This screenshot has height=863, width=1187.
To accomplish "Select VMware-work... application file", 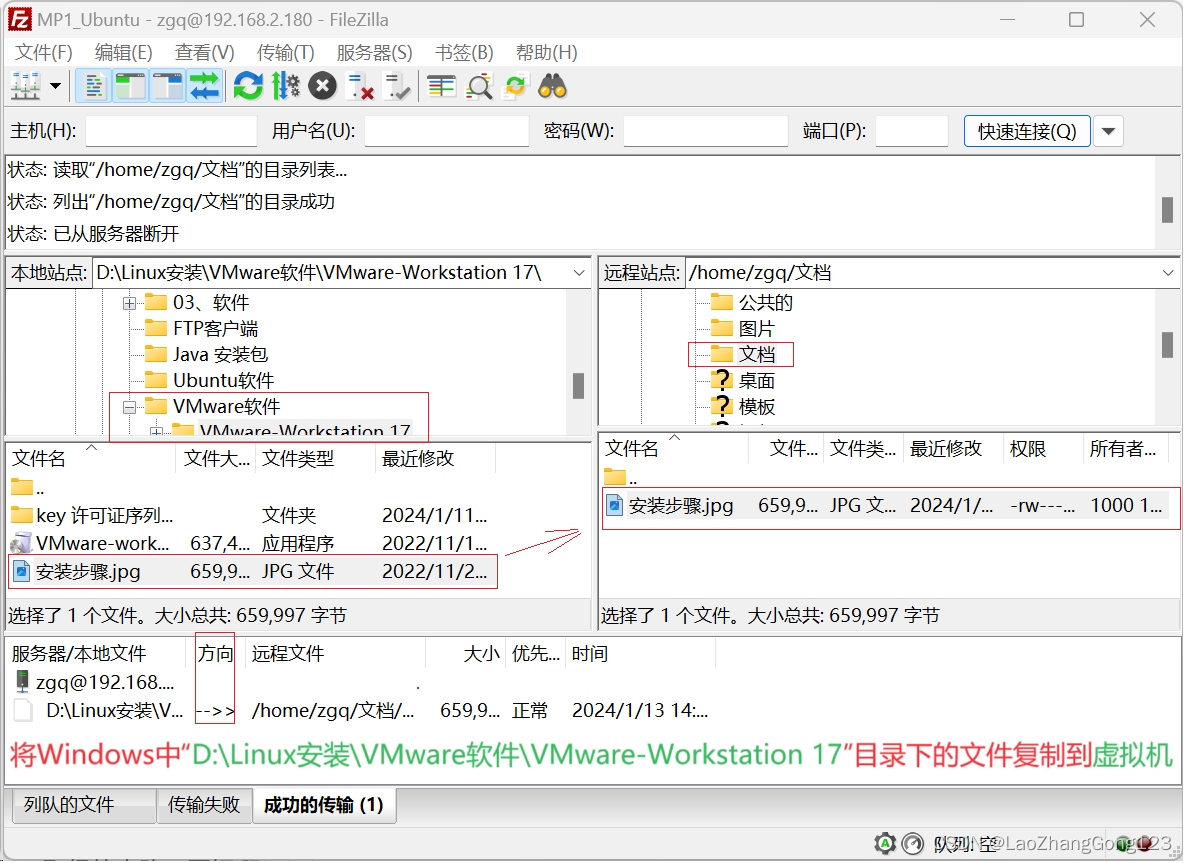I will click(250, 544).
